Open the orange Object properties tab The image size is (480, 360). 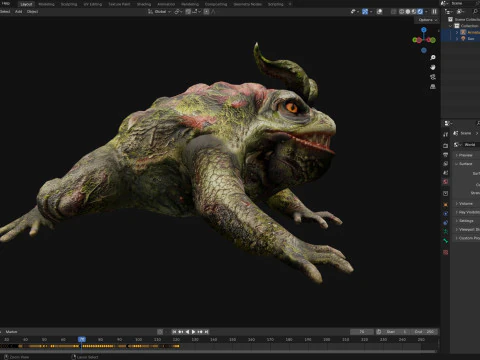(446, 205)
